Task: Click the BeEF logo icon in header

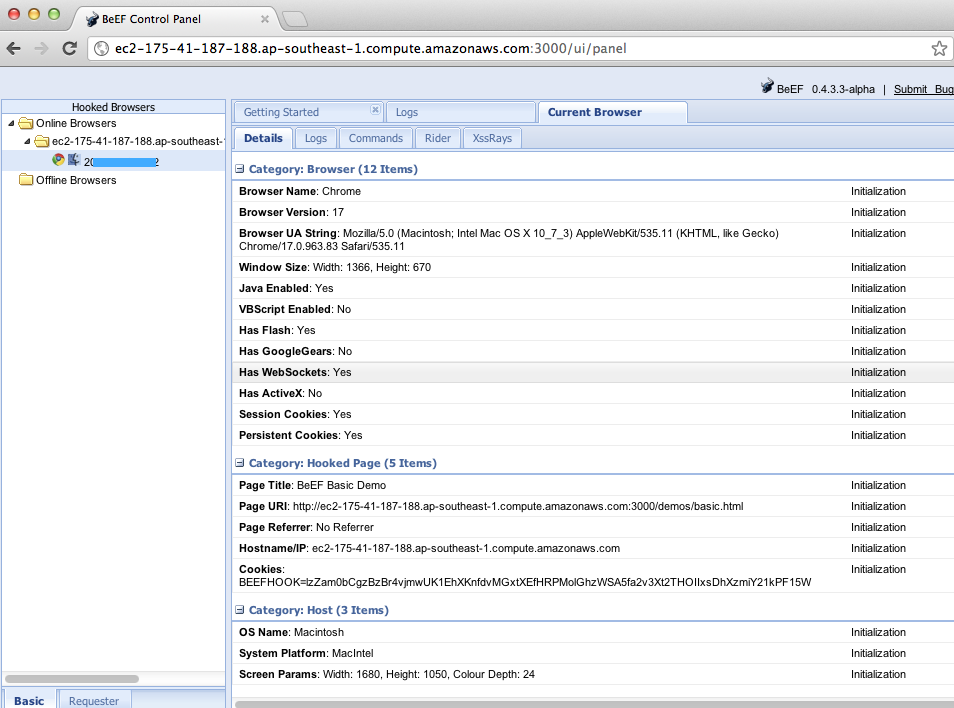Action: (767, 88)
